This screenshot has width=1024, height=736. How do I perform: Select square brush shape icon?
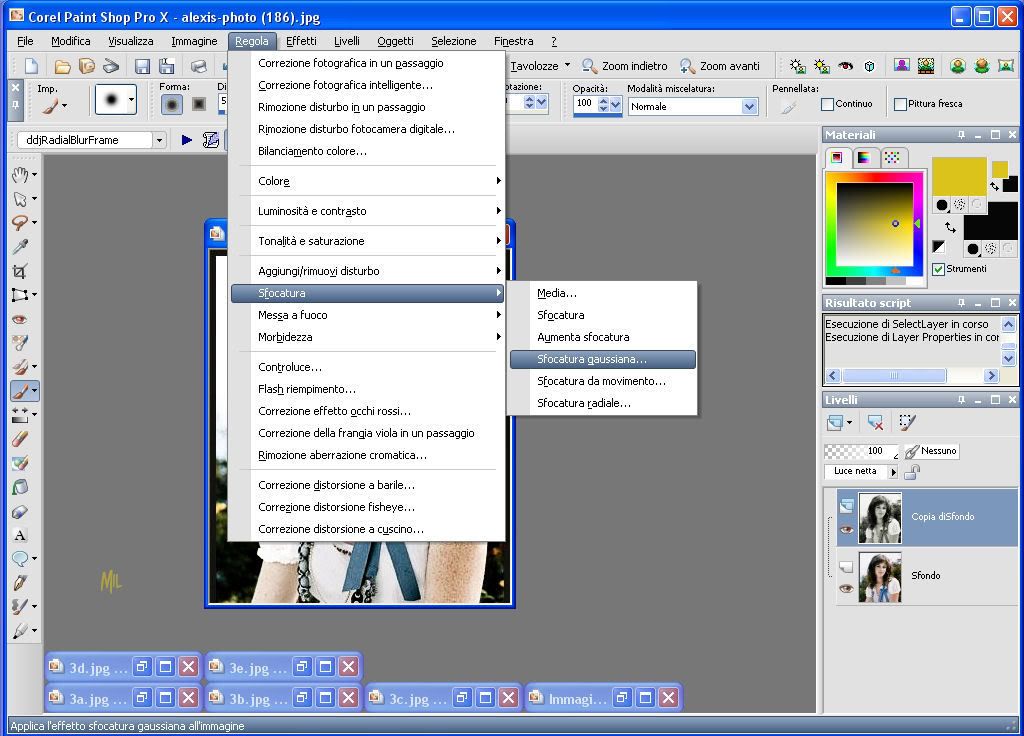[199, 104]
